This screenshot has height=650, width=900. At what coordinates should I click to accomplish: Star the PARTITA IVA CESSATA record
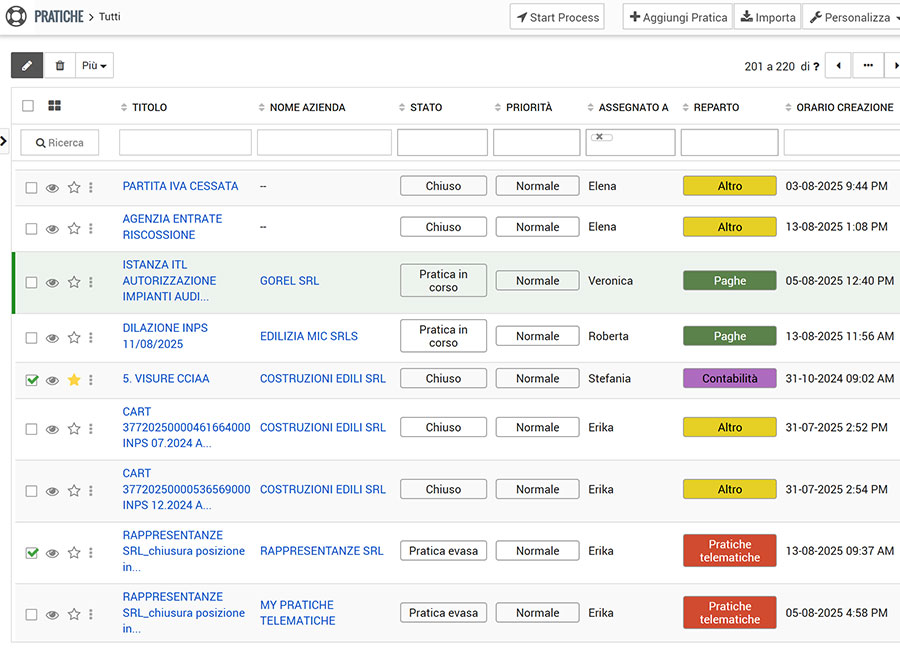pos(74,187)
